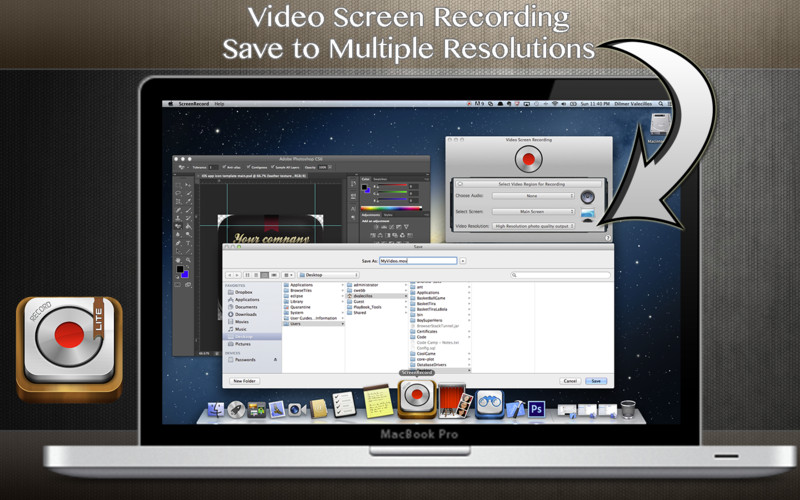800x500 pixels.
Task: Click the Save button
Action: tap(596, 381)
